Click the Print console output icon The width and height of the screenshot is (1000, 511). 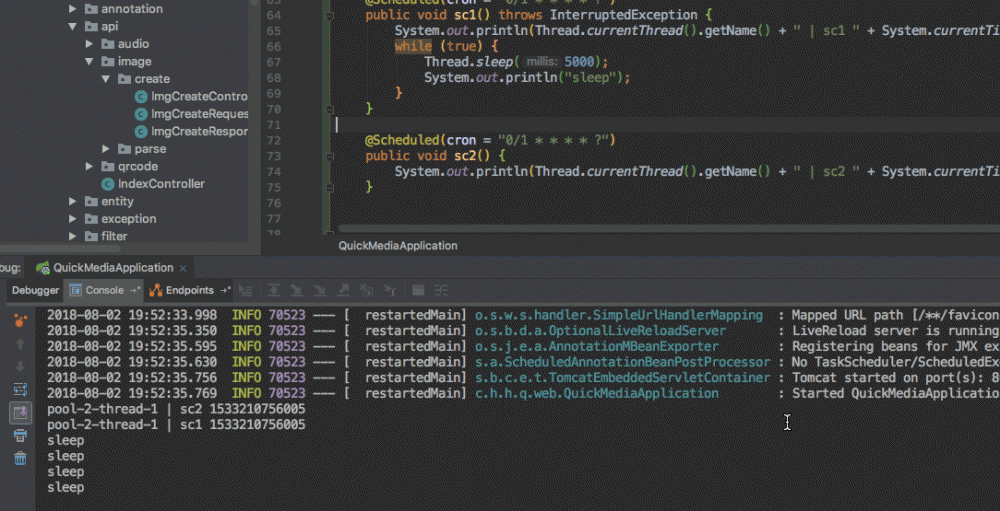pyautogui.click(x=20, y=435)
